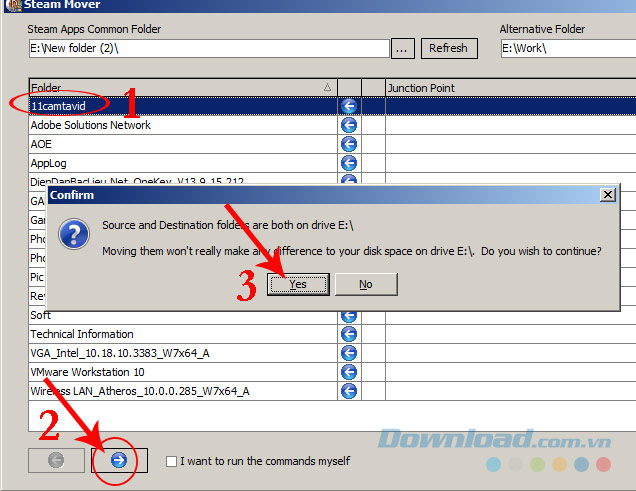Click the Refresh button

(449, 48)
